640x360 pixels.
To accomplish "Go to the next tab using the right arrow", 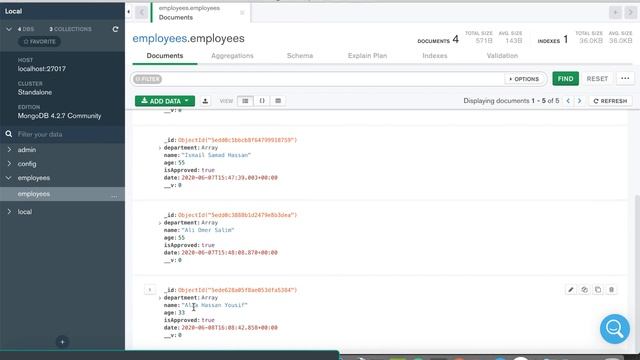I will pos(630,13).
